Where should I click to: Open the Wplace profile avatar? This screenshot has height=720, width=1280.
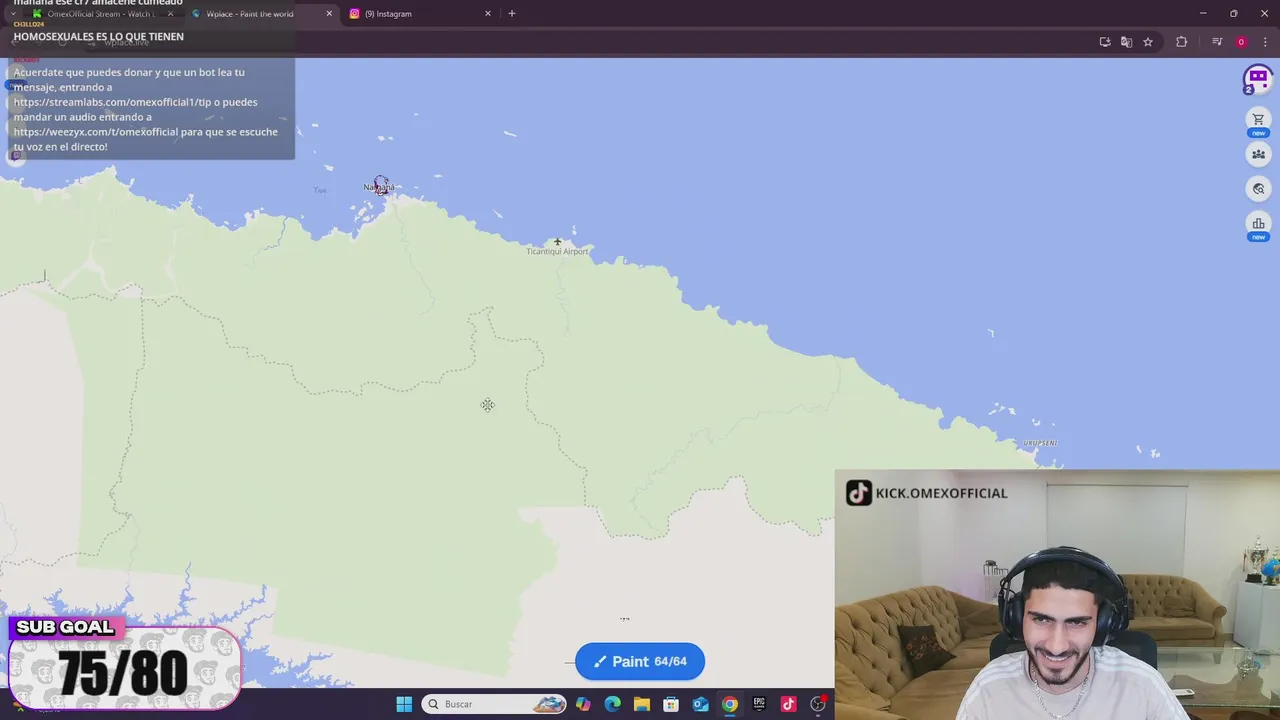click(x=1257, y=78)
